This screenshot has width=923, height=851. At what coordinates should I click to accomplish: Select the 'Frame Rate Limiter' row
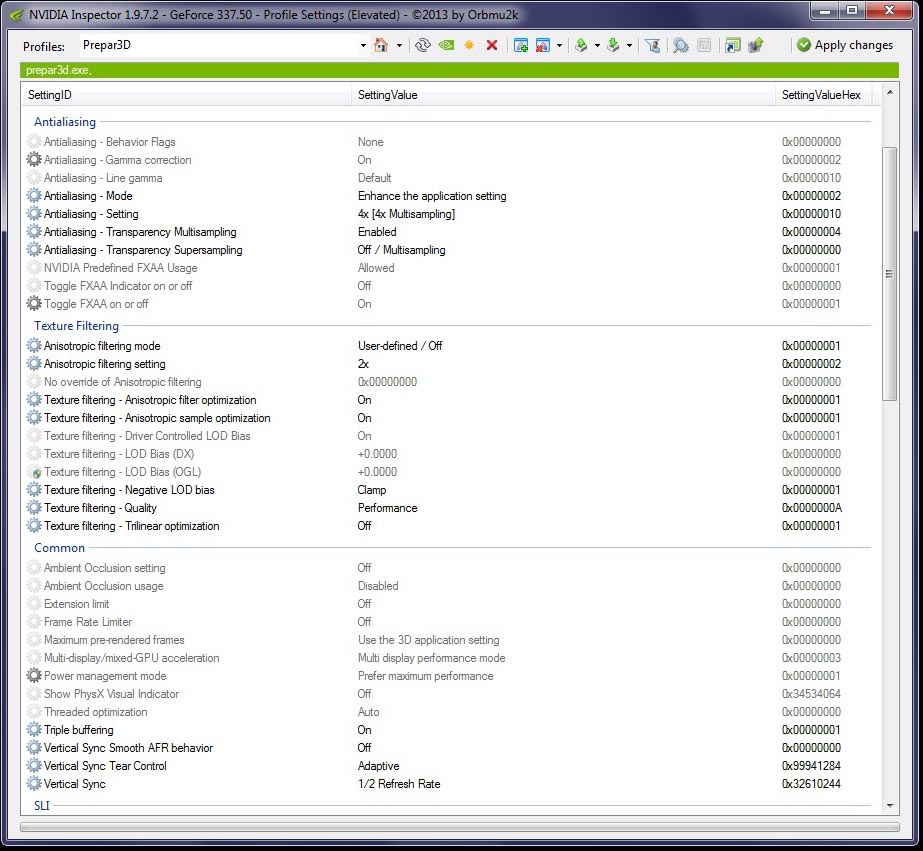coord(451,621)
